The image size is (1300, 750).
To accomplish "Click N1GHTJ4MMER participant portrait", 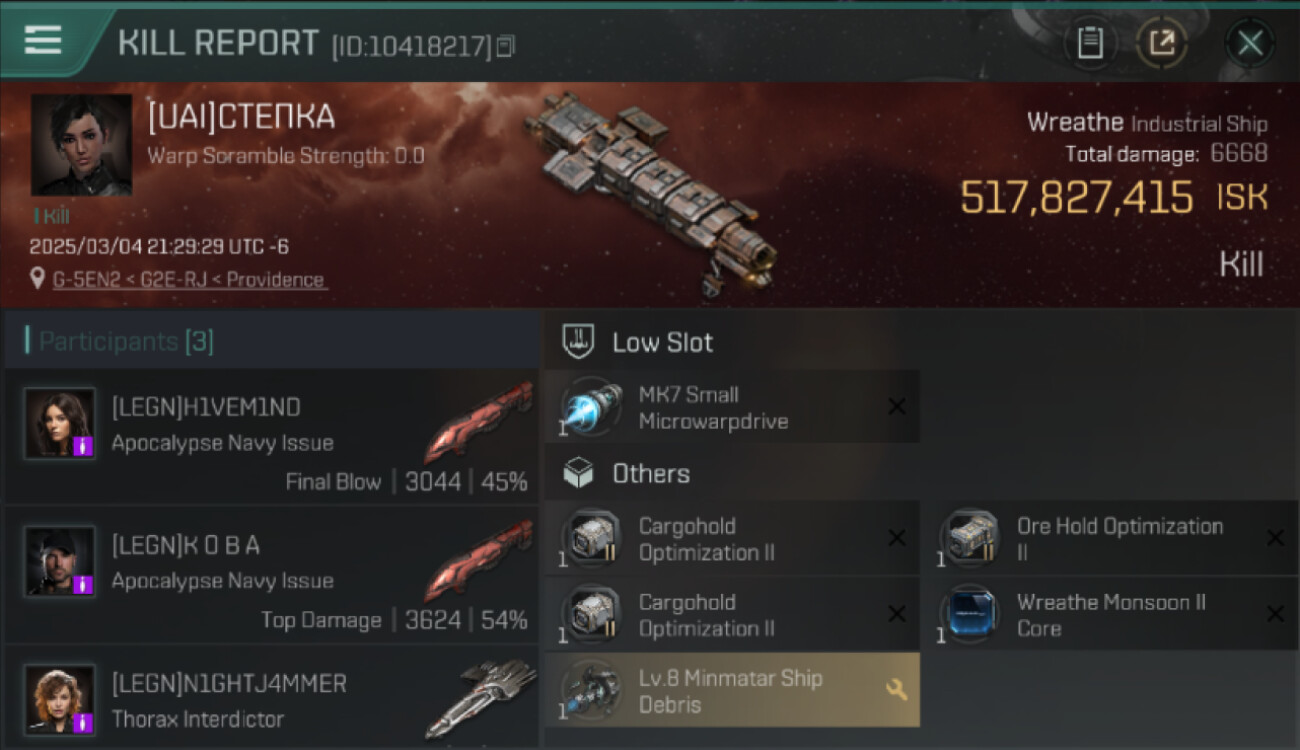I will (60, 699).
